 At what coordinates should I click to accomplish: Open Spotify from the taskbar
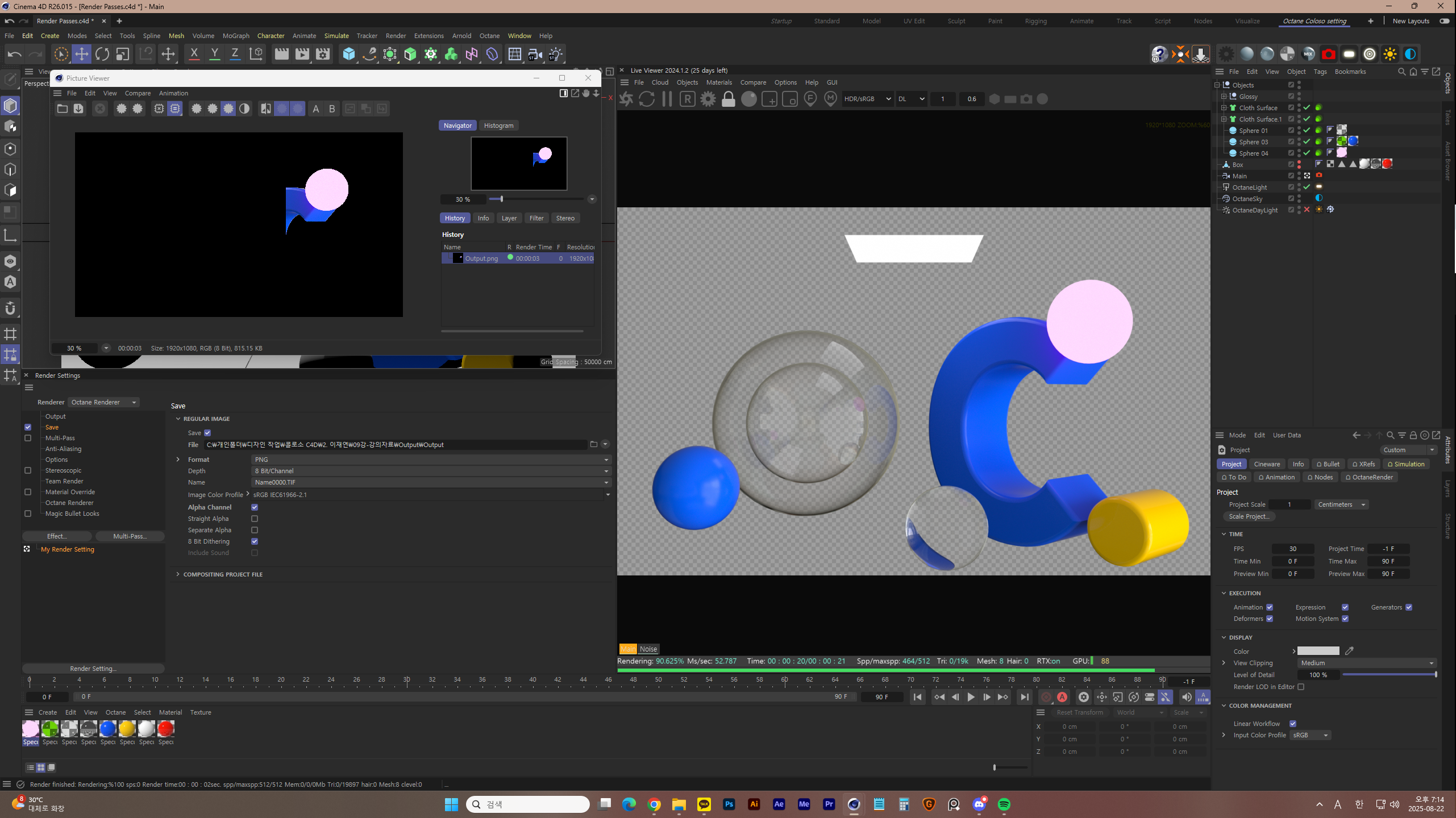(1004, 804)
